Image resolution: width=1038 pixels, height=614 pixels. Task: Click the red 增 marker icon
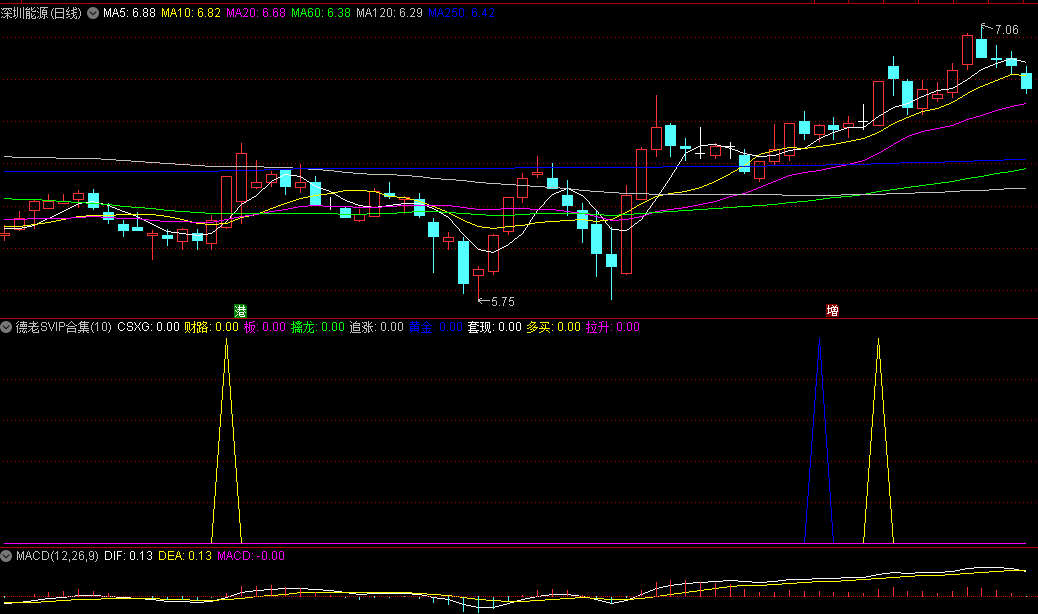tap(832, 310)
